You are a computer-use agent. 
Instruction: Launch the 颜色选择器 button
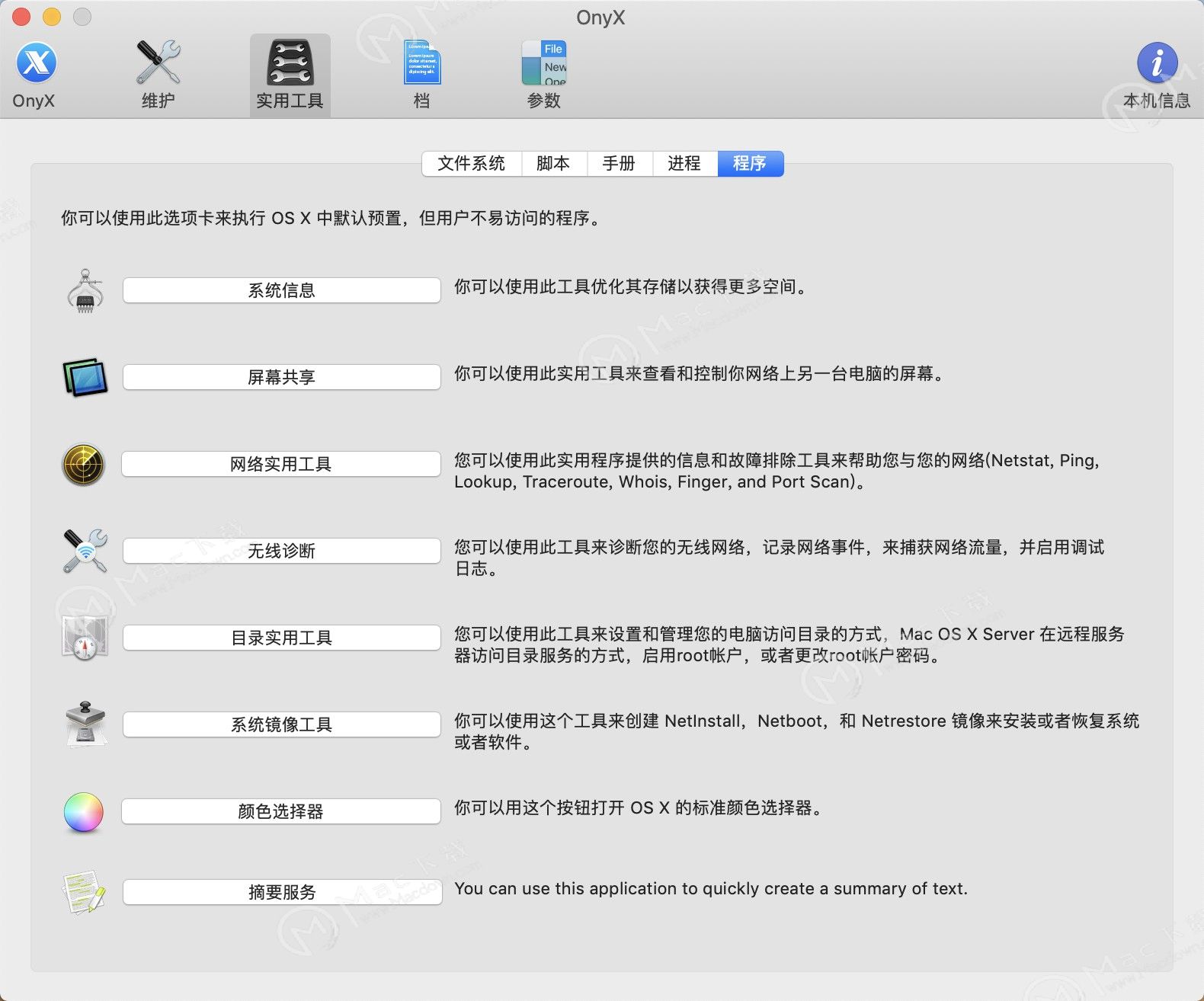coord(281,811)
